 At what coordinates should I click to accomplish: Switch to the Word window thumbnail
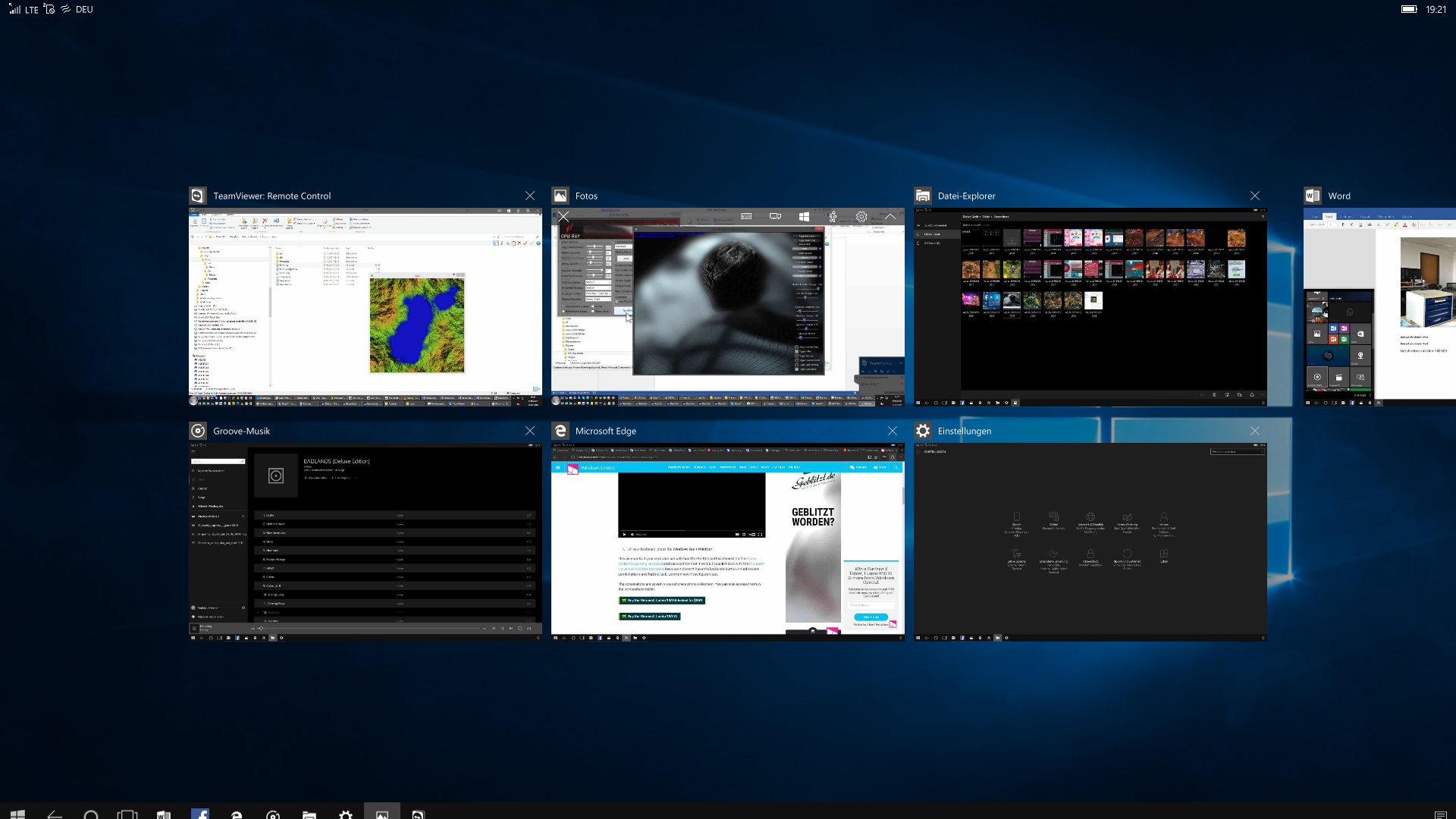pyautogui.click(x=1379, y=306)
